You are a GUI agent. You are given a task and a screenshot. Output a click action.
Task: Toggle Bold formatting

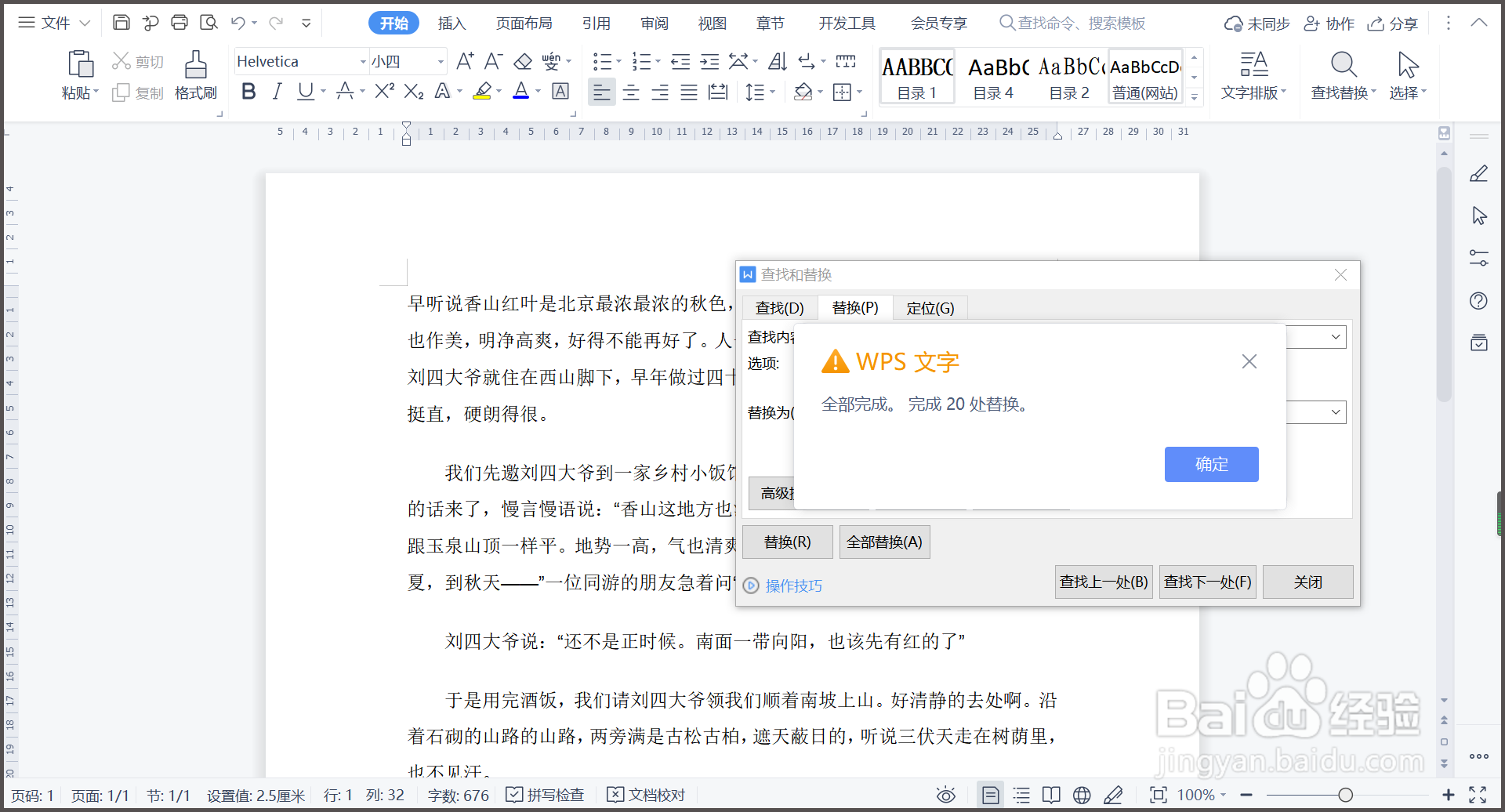[248, 92]
